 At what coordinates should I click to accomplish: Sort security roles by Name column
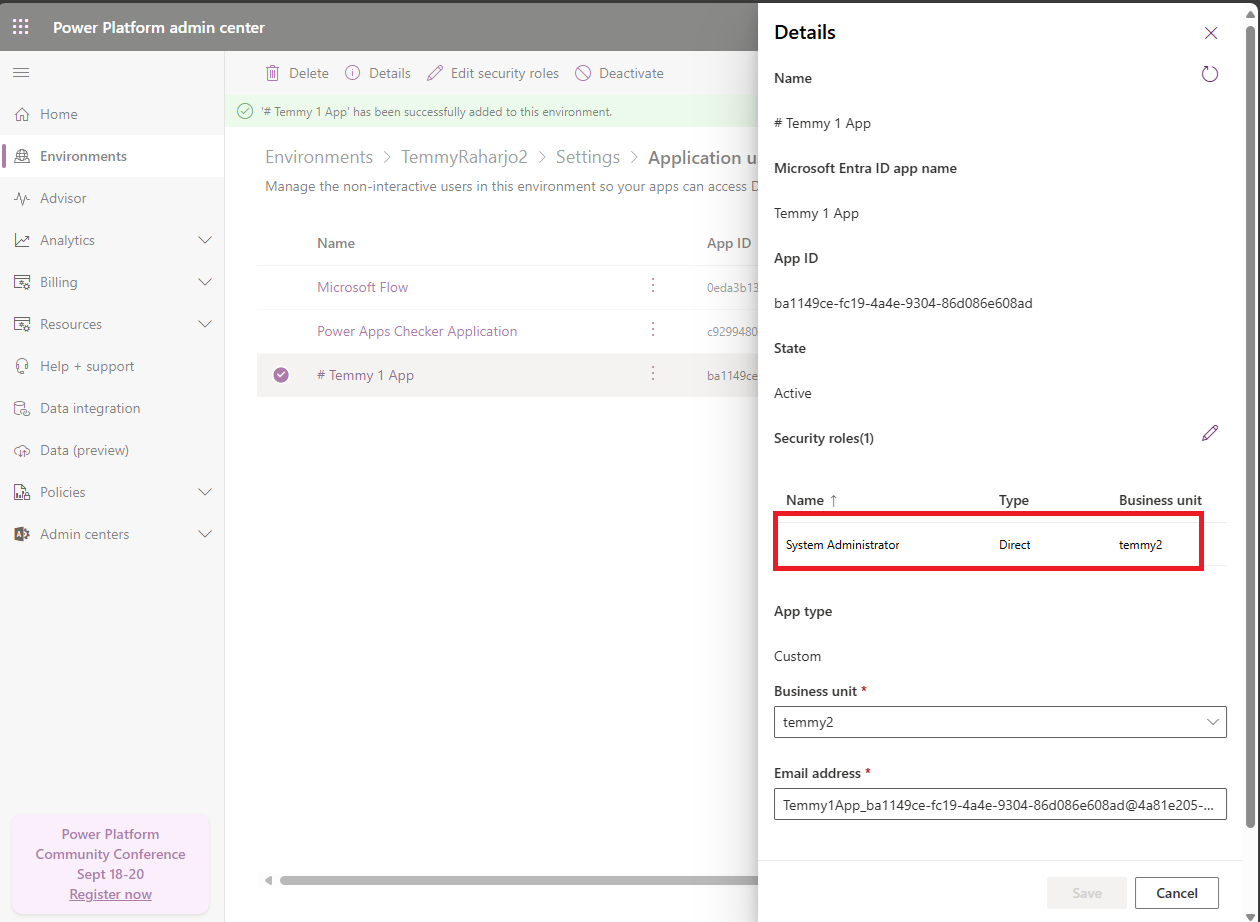[x=812, y=500]
